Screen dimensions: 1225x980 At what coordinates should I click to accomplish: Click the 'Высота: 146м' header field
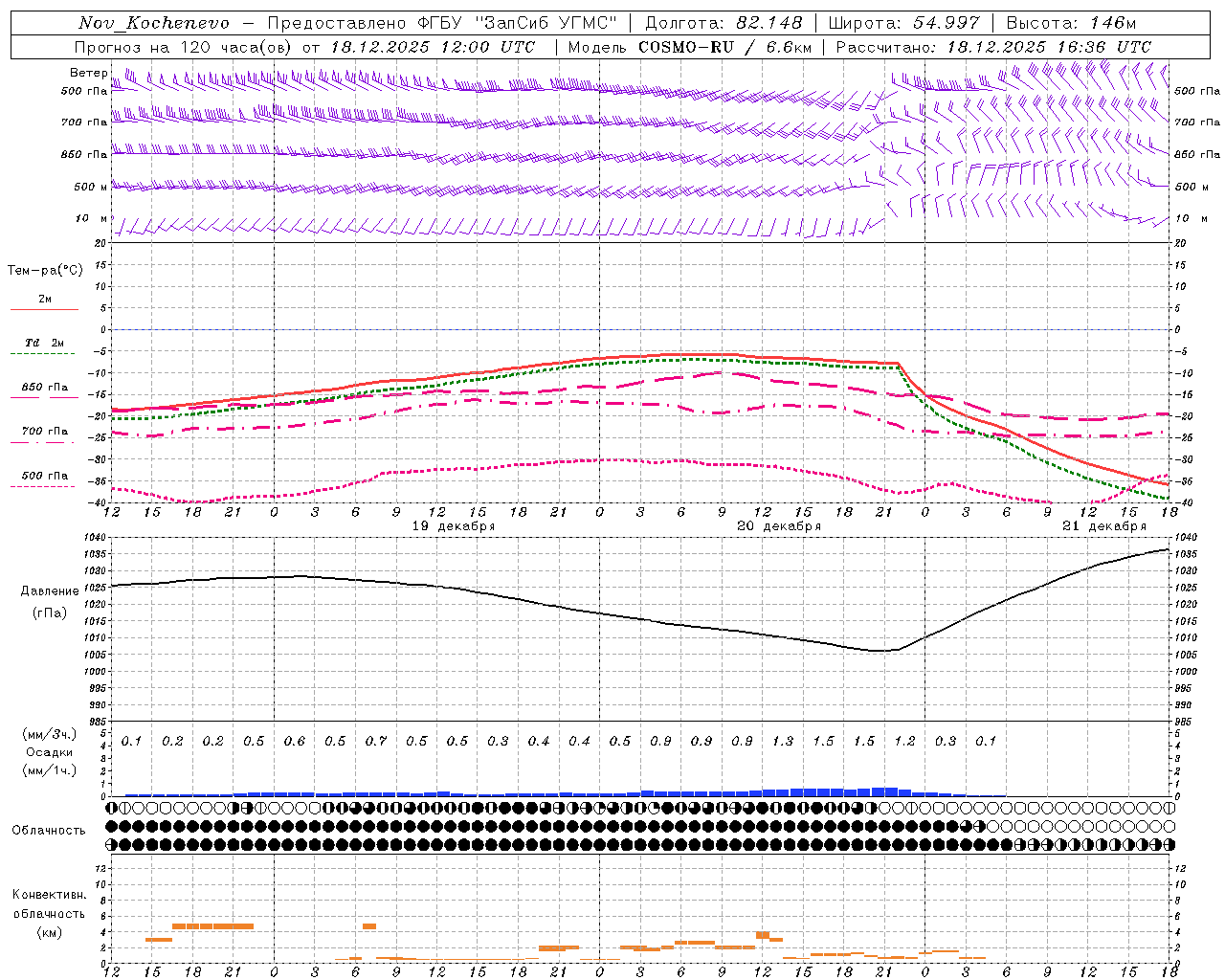click(1071, 23)
